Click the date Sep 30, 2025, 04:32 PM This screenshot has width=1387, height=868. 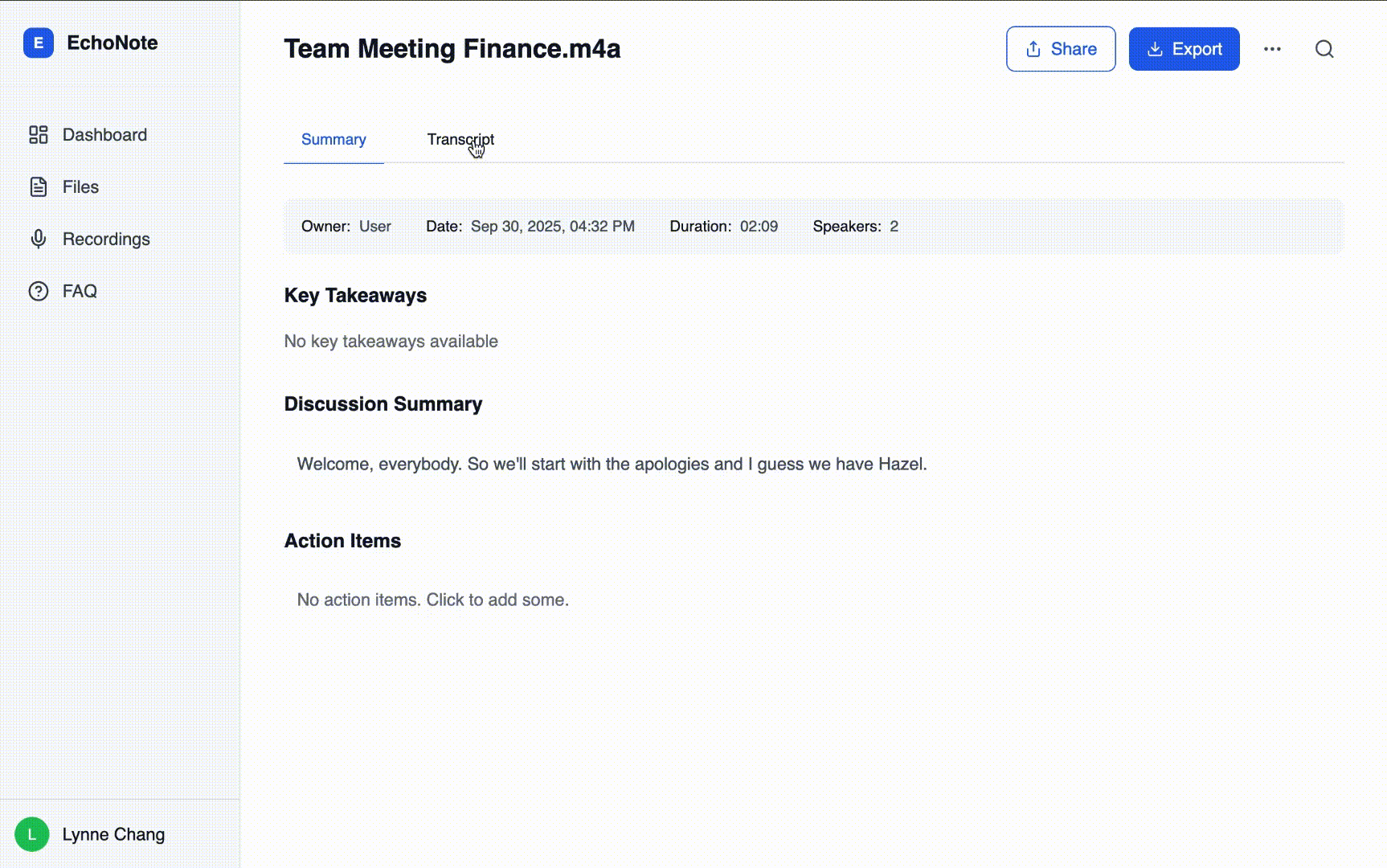pyautogui.click(x=553, y=226)
